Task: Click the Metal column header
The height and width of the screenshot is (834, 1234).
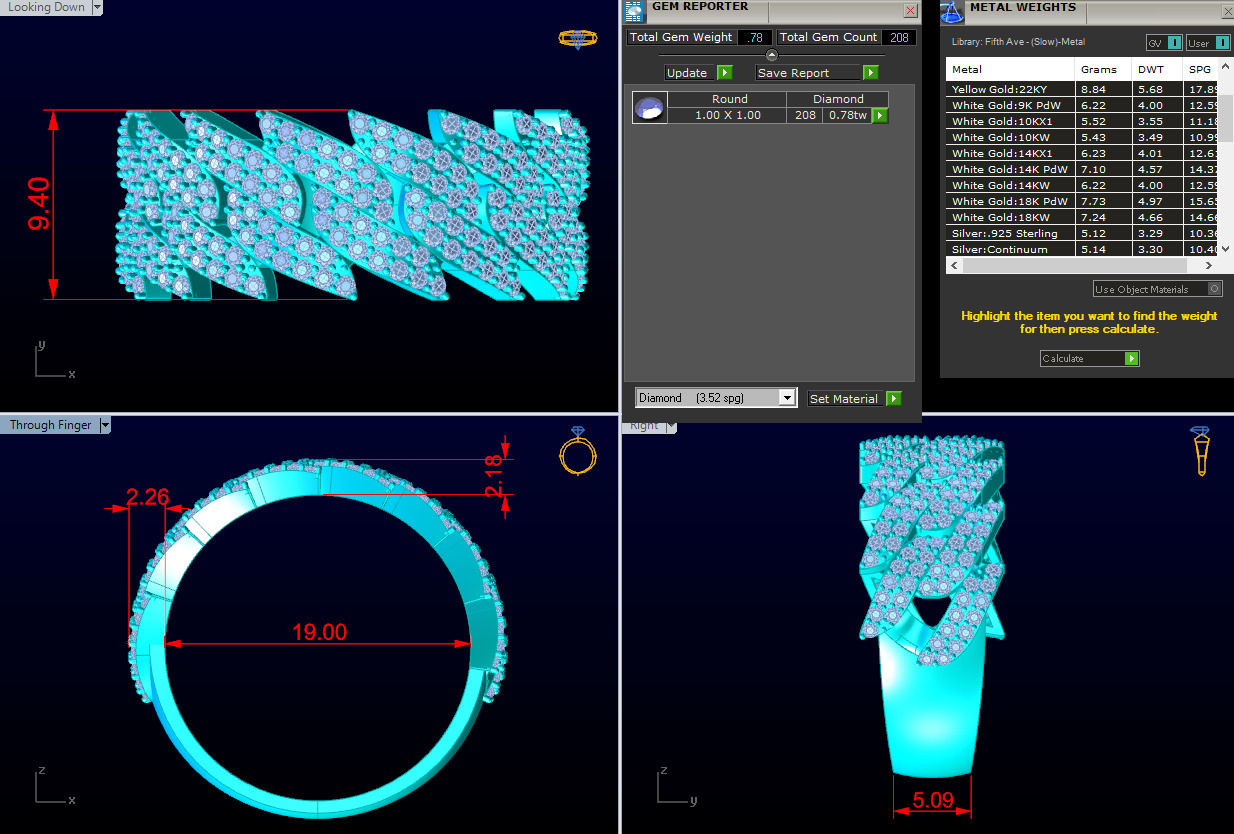Action: [x=1011, y=70]
